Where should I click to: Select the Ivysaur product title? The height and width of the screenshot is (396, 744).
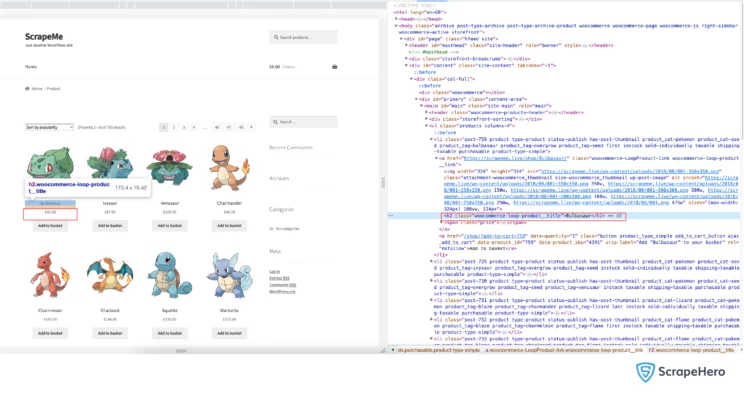click(110, 203)
